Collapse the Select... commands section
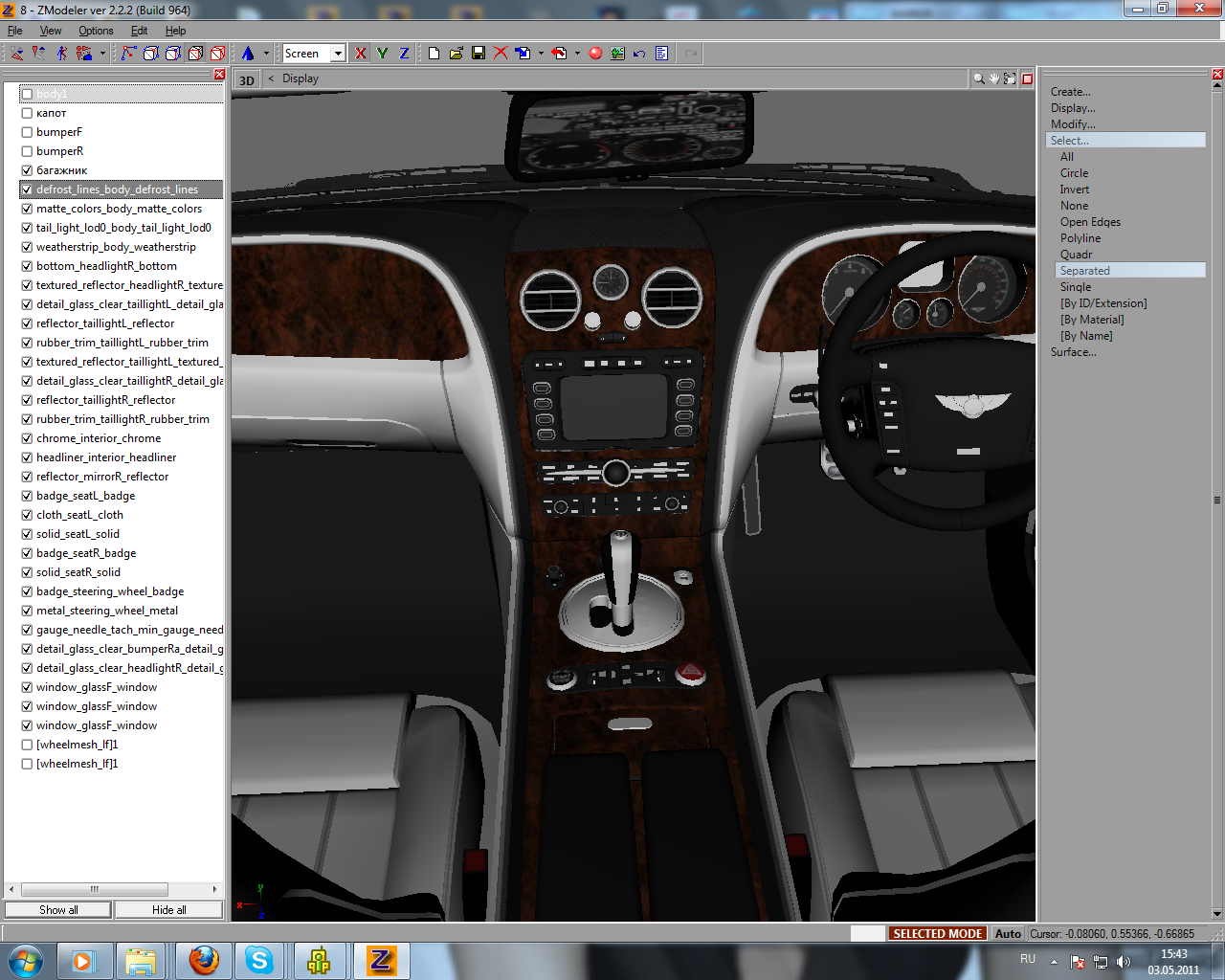The width and height of the screenshot is (1225, 980). pos(1125,141)
